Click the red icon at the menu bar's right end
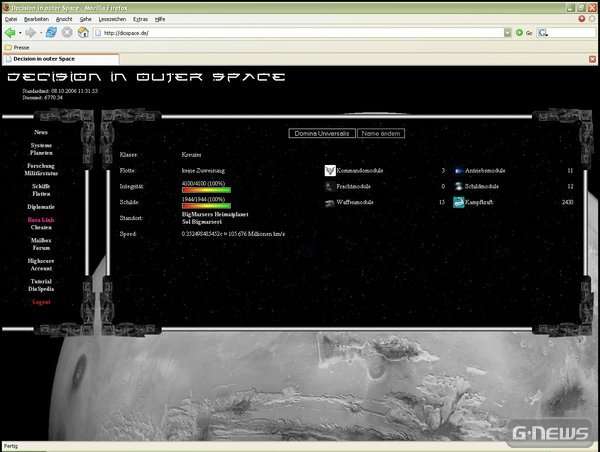The height and width of the screenshot is (452, 600). pyautogui.click(x=582, y=19)
